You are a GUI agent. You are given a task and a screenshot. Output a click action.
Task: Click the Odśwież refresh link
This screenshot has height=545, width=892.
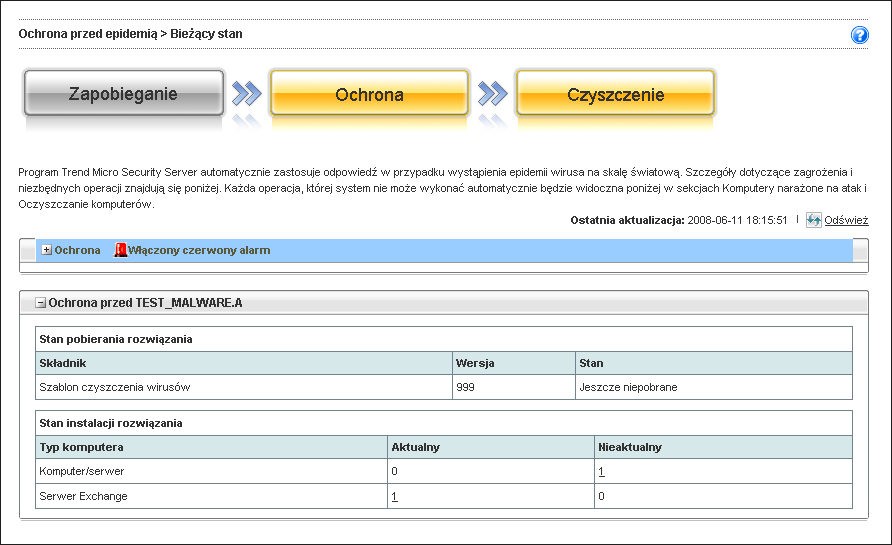(x=846, y=220)
